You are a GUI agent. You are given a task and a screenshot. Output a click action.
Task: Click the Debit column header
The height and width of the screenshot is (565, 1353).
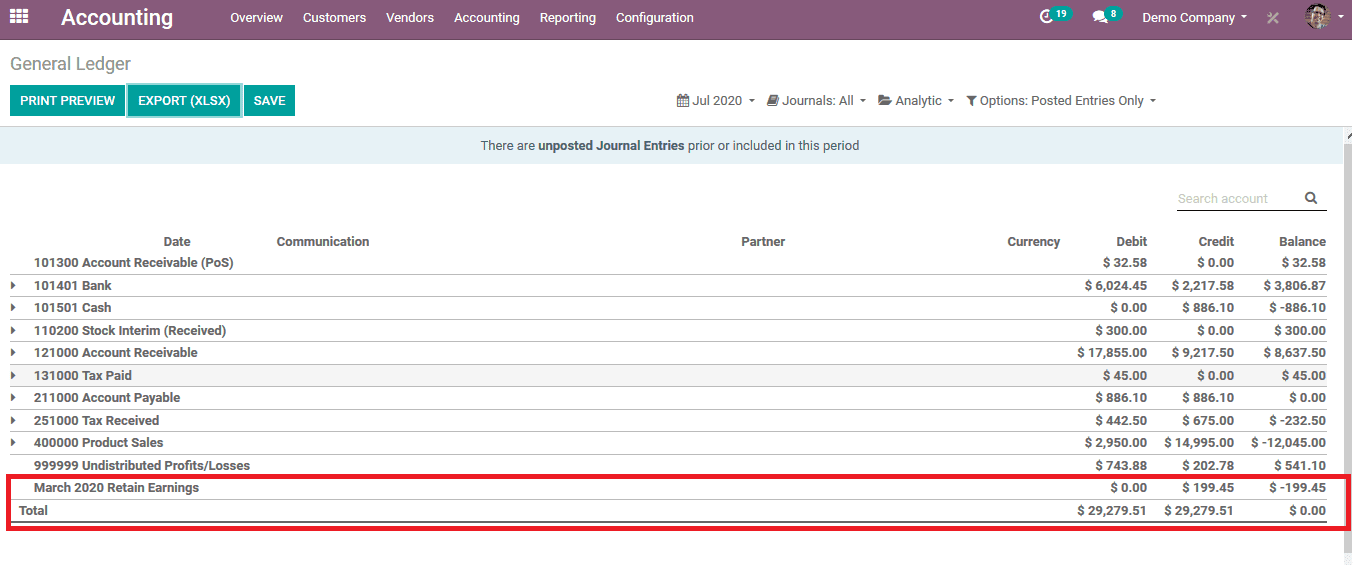[x=1131, y=242]
